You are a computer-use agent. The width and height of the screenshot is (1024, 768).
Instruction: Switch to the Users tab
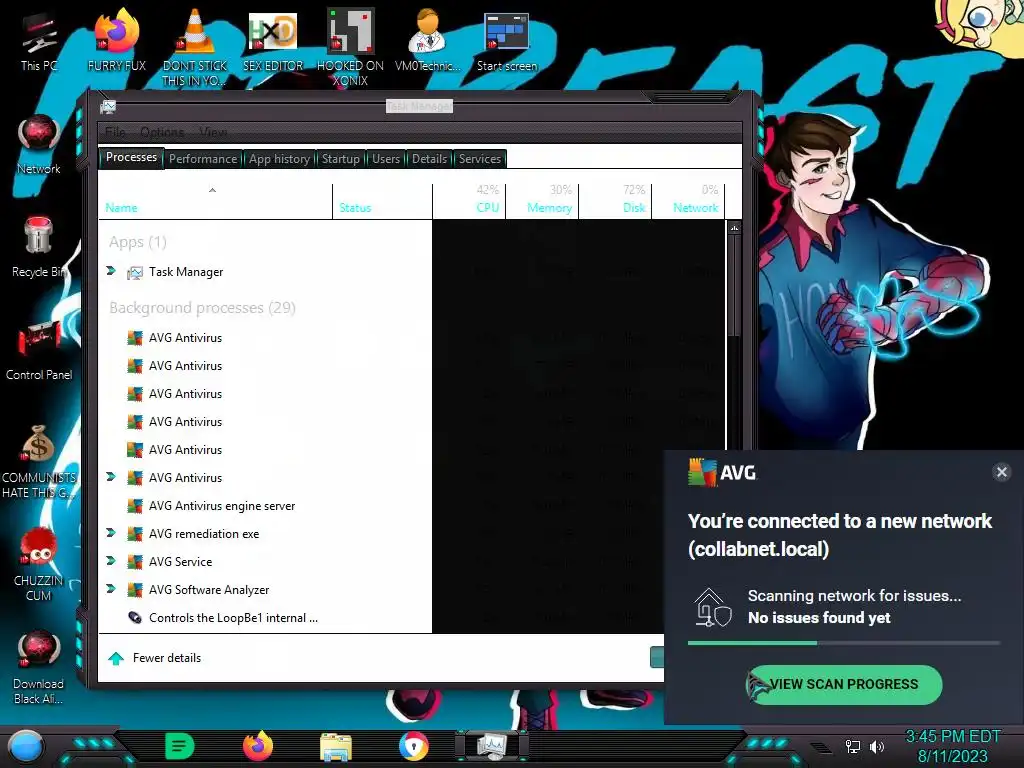pos(386,159)
